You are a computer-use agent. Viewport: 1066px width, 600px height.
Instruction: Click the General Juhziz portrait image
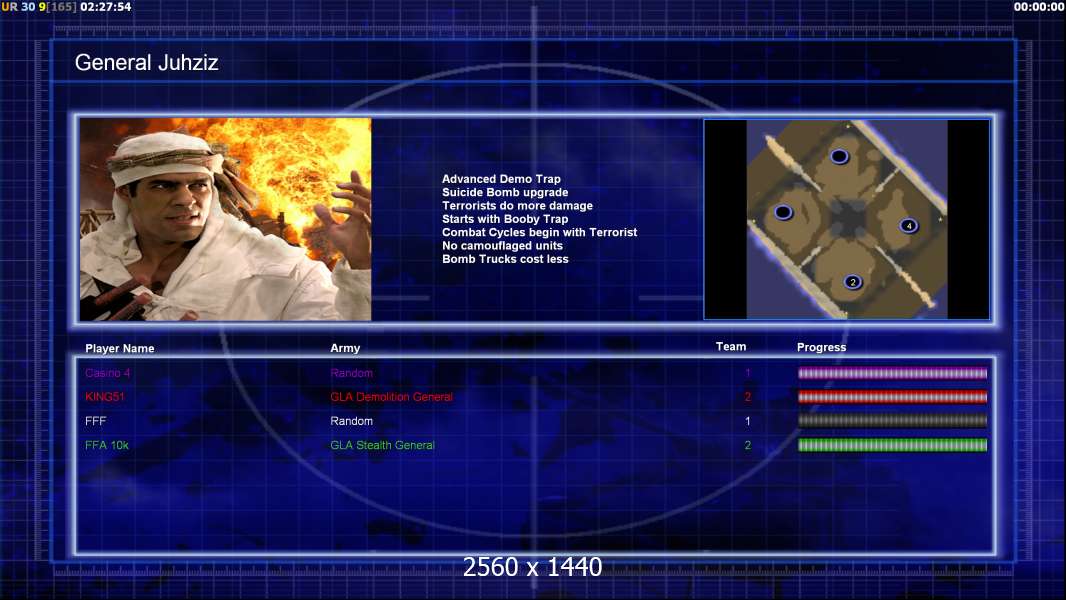[x=226, y=219]
